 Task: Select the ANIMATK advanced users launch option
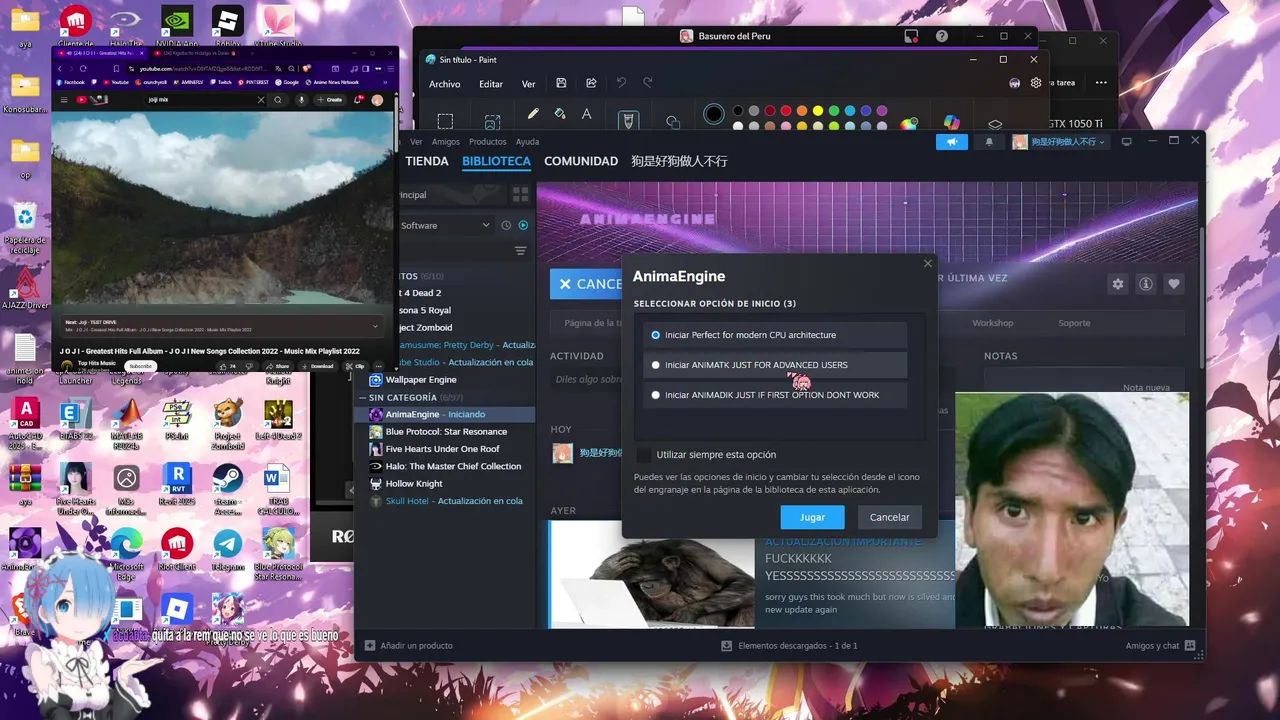[775, 365]
